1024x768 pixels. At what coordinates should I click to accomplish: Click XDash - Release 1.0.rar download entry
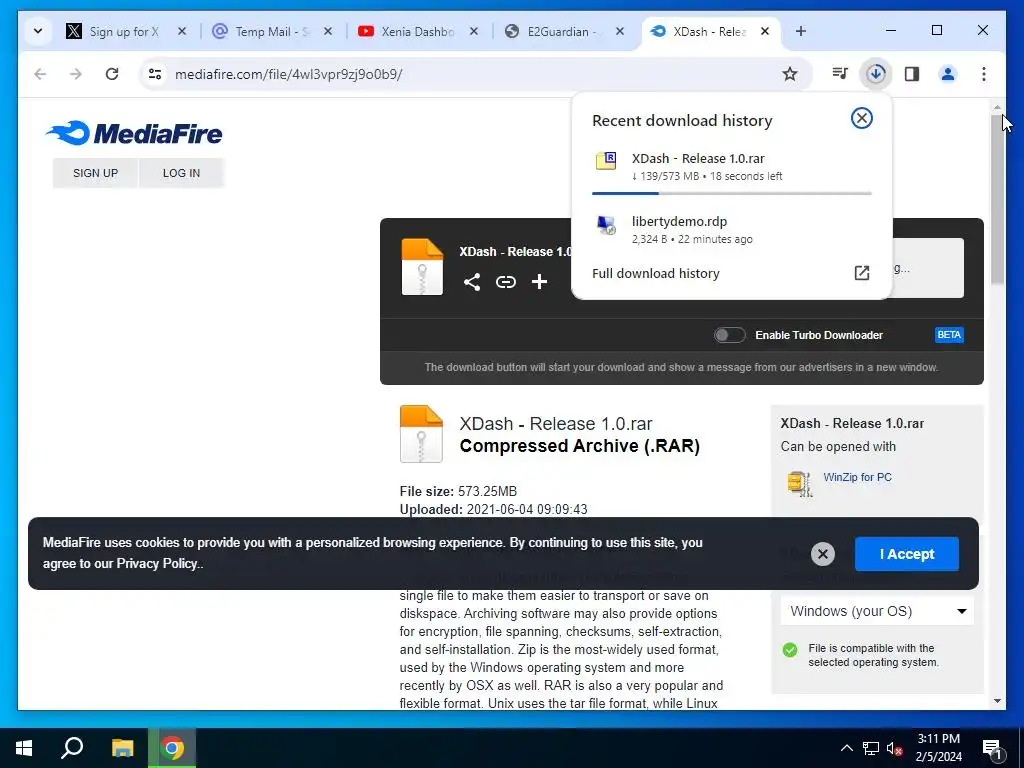coord(731,167)
